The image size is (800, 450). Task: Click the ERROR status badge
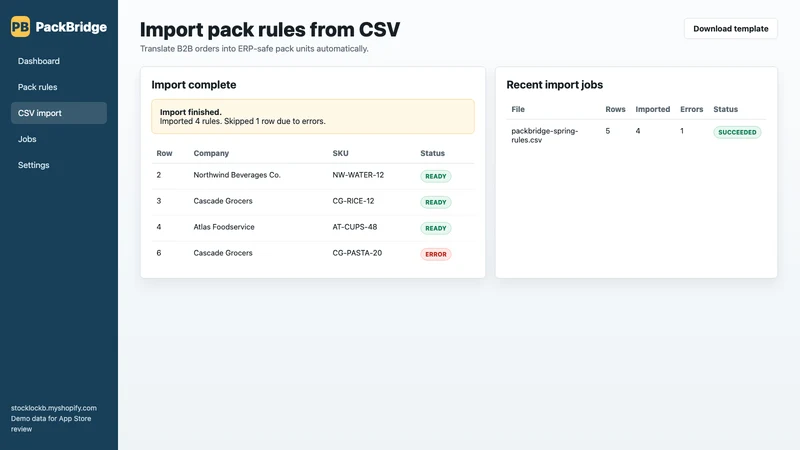tap(436, 254)
